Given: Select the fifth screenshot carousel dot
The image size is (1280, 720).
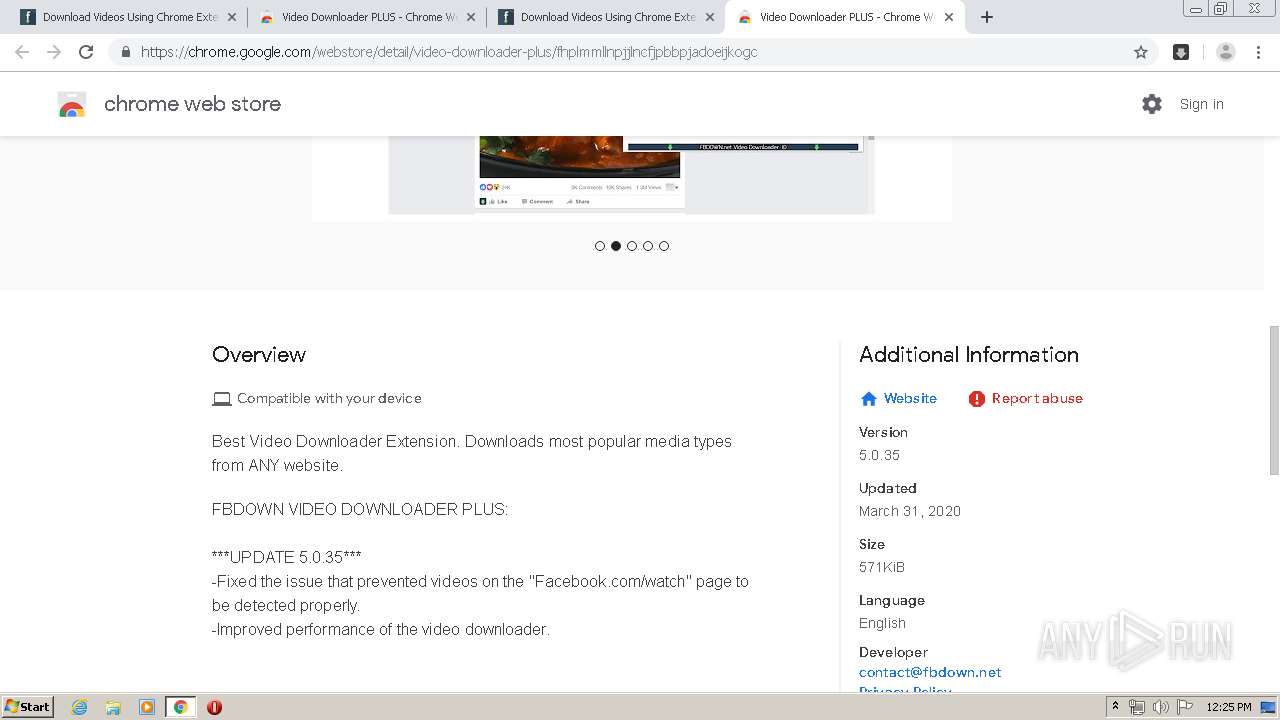Looking at the screenshot, I should pos(664,246).
